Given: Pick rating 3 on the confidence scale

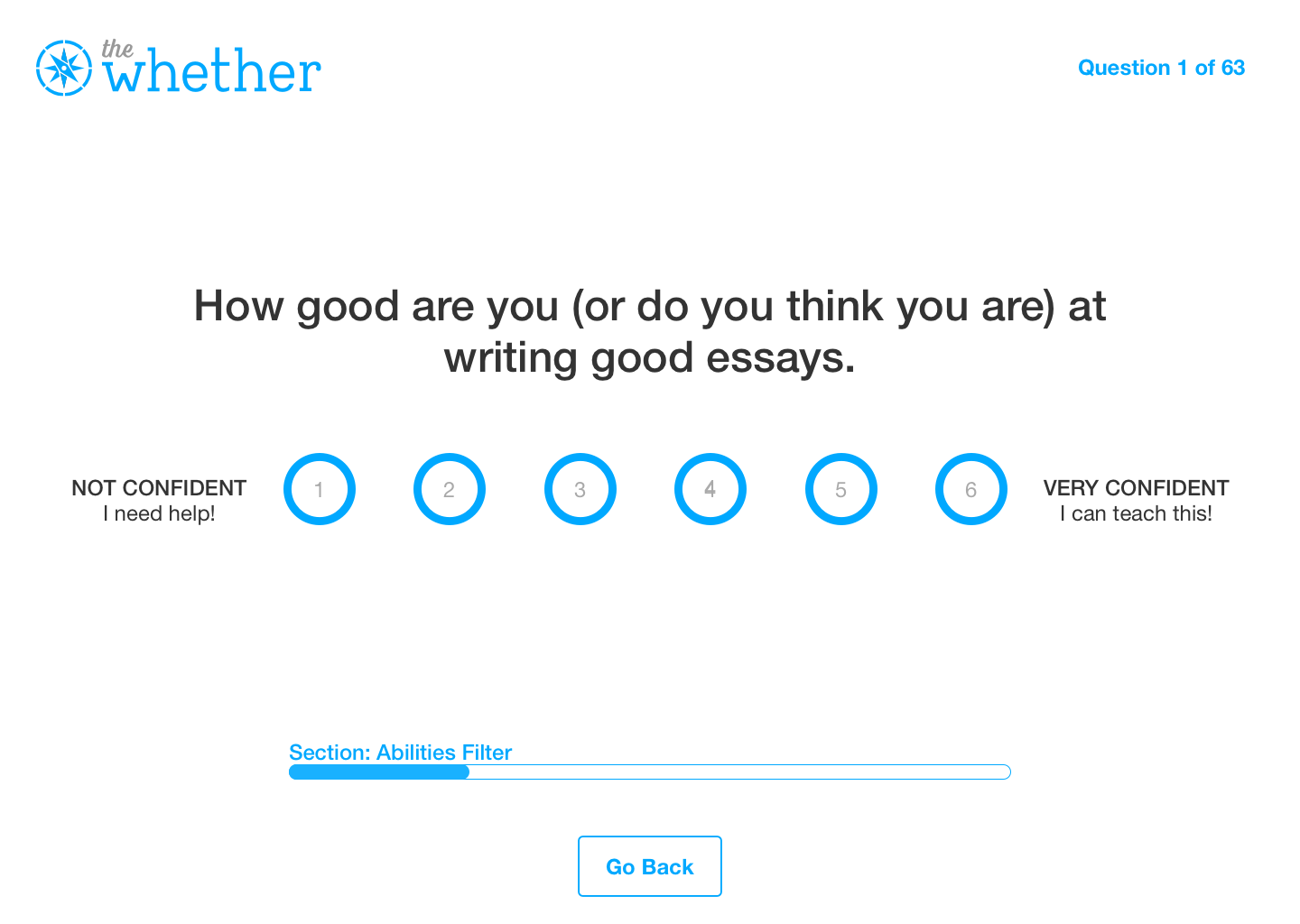Looking at the screenshot, I should click(x=580, y=489).
